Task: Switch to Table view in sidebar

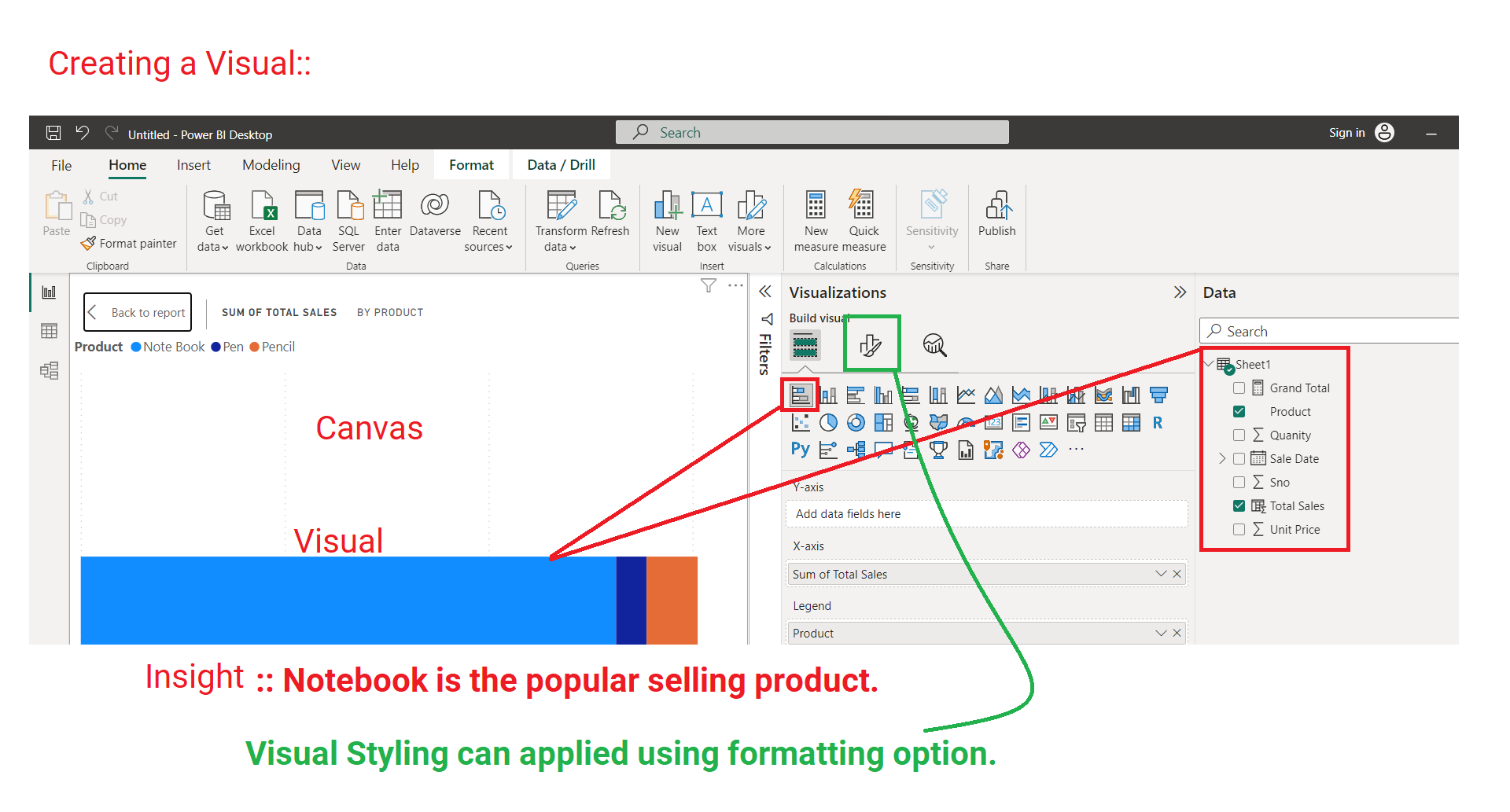Action: pos(49,331)
